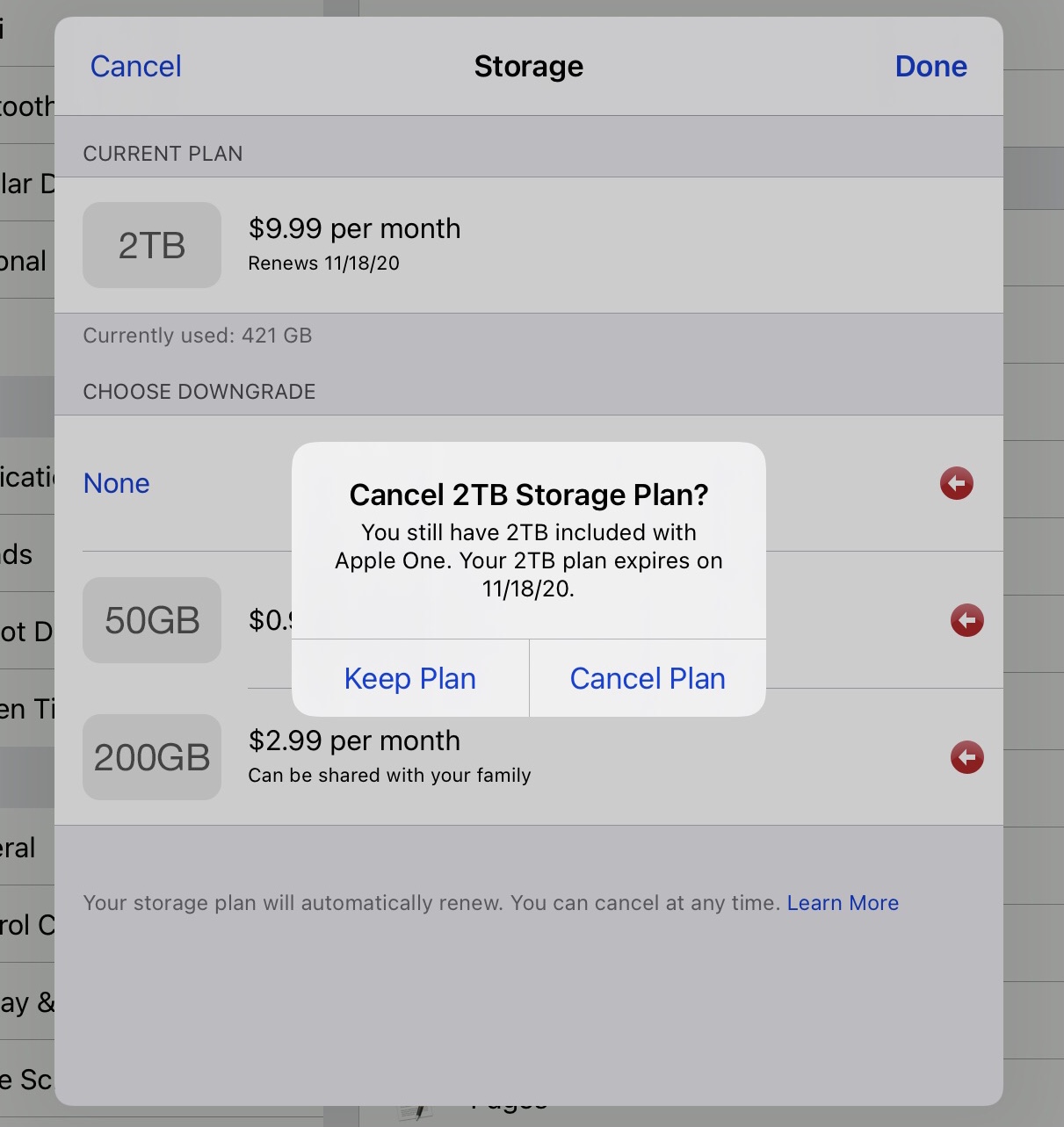This screenshot has width=1064, height=1127.
Task: Open Cellular Data in the background sidebar
Action: pyautogui.click(x=26, y=184)
